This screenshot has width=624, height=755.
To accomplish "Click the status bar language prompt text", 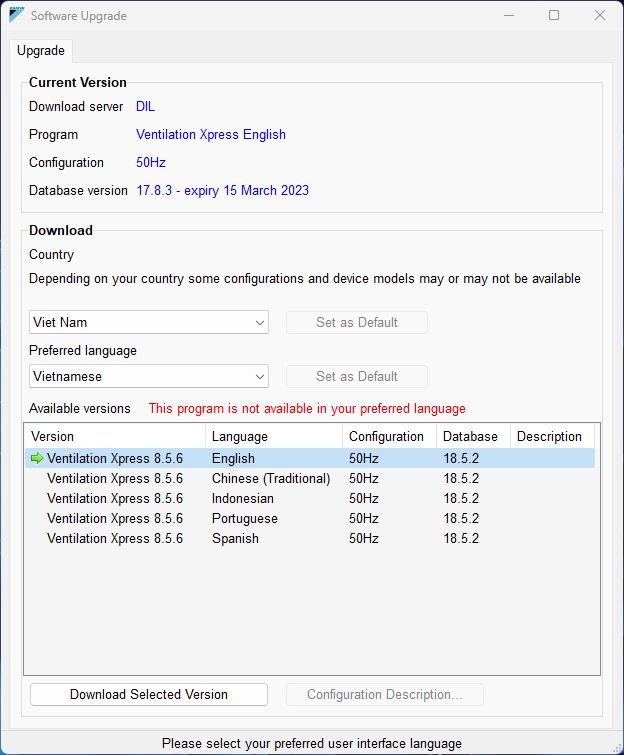I will pyautogui.click(x=312, y=743).
